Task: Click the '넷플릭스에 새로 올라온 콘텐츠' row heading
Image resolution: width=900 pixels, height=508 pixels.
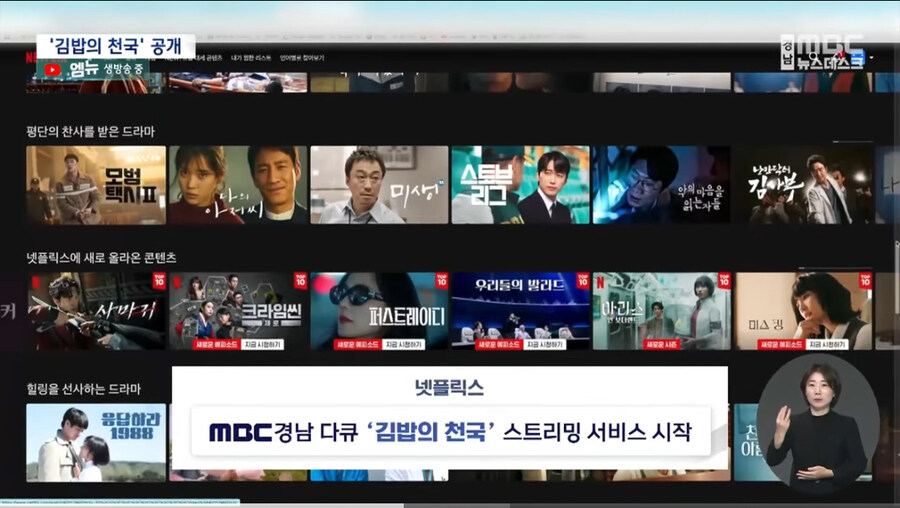Action: pos(101,258)
